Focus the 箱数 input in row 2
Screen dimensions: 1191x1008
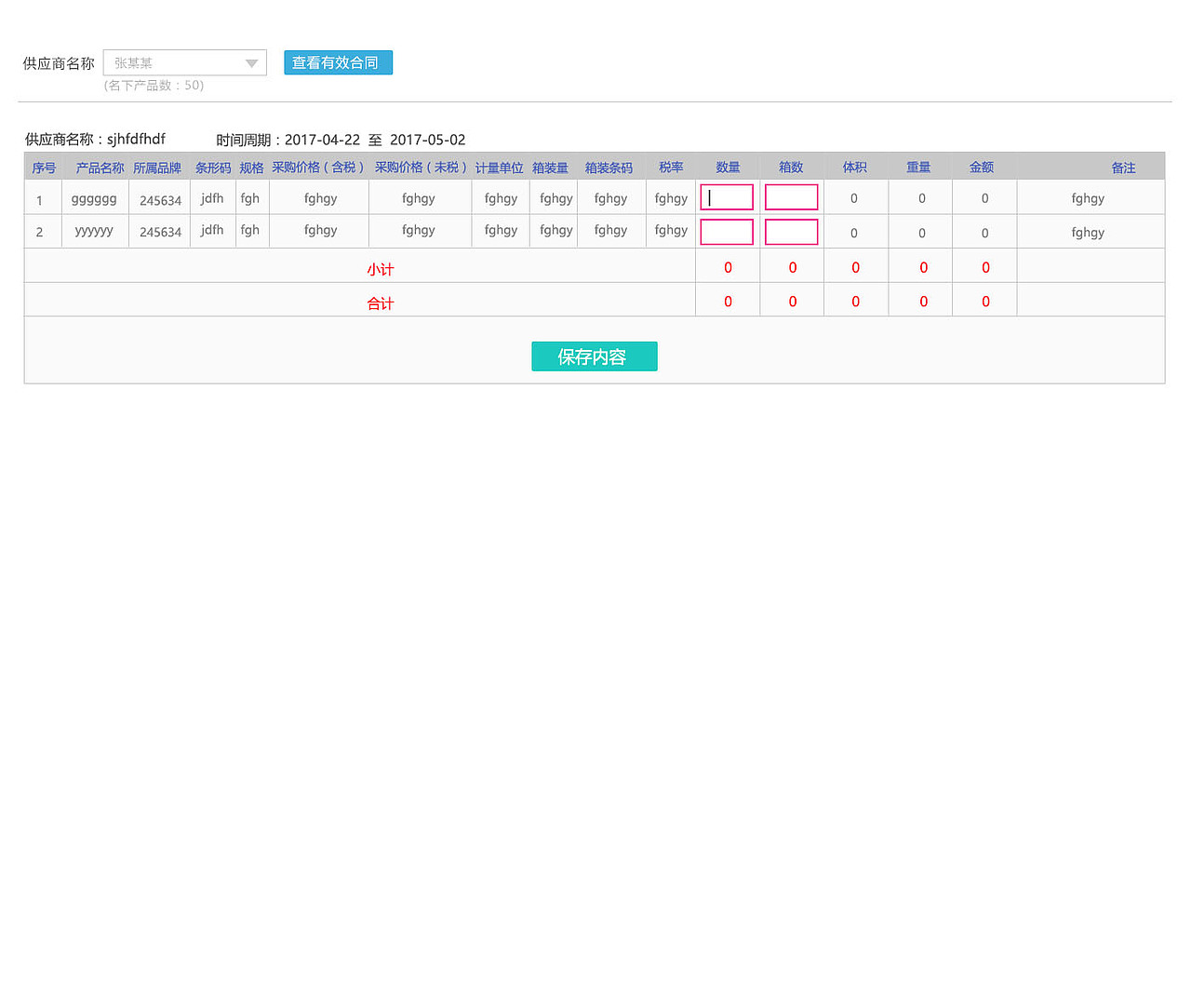(x=792, y=232)
